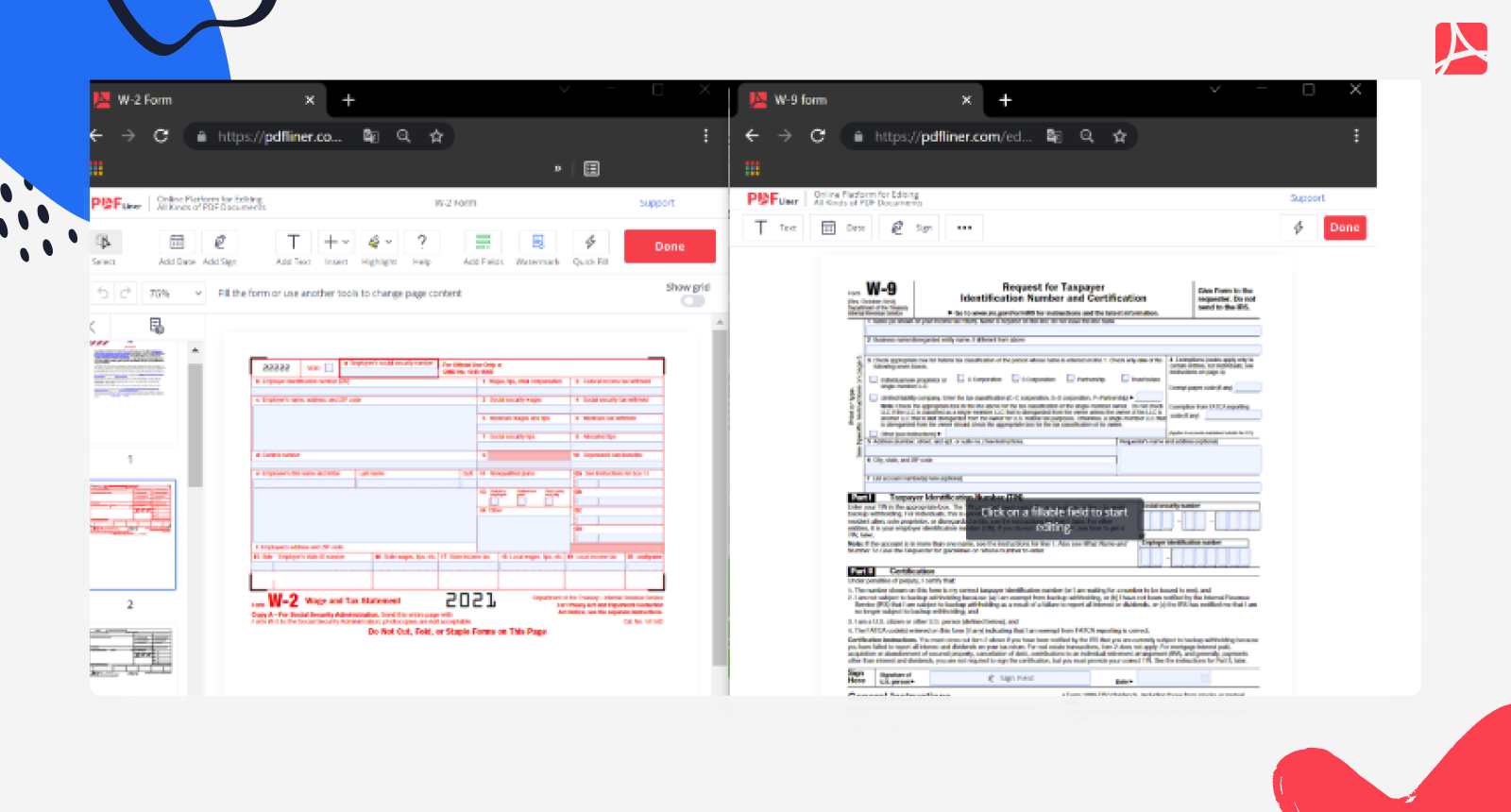Undo the last action in W-2 editor
Screen dimensions: 1511x812
[x=103, y=294]
